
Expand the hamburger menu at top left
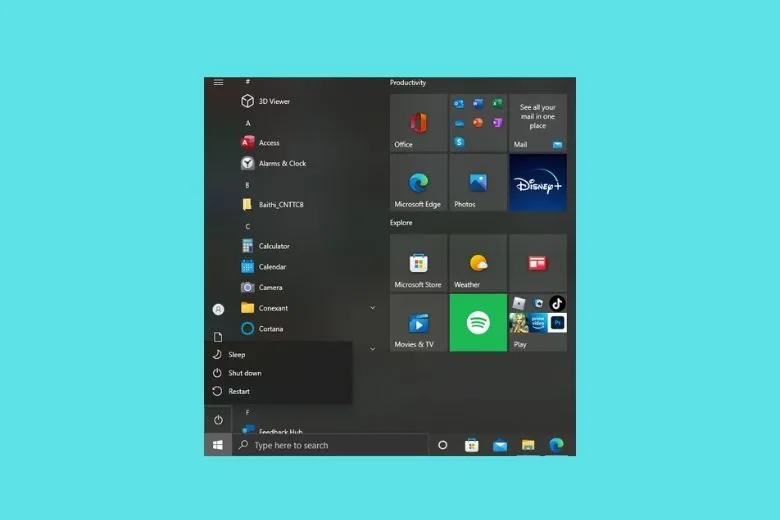[x=218, y=82]
